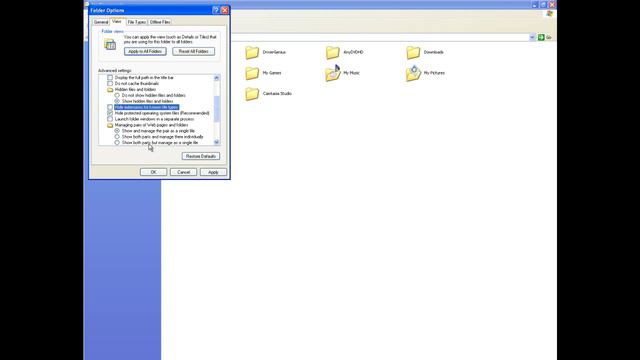The image size is (640, 360).
Task: Toggle Hide extensions for known file types
Action: (110, 107)
